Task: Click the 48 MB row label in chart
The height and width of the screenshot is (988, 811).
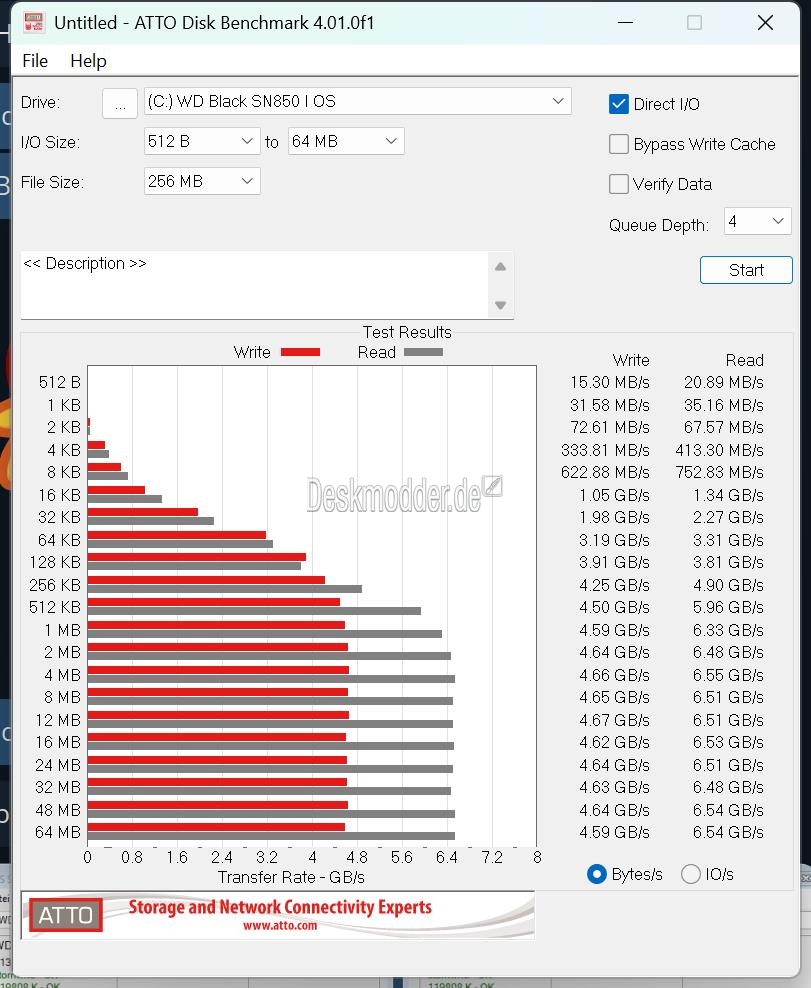Action: (58, 810)
